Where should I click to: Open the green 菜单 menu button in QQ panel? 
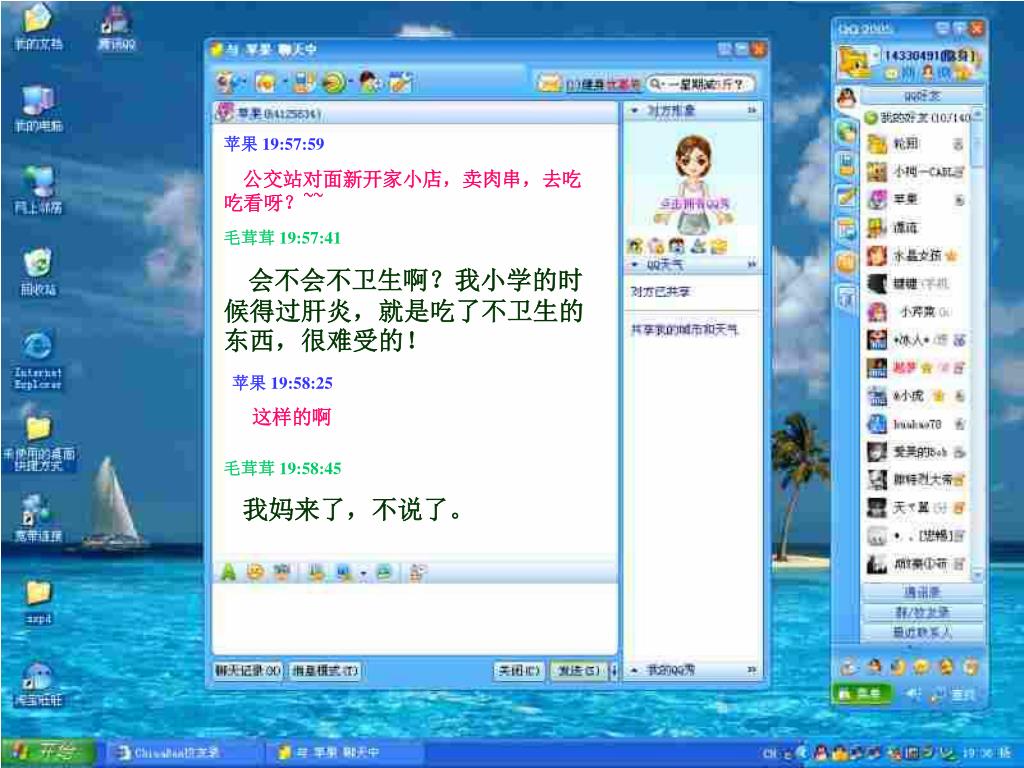tap(862, 694)
